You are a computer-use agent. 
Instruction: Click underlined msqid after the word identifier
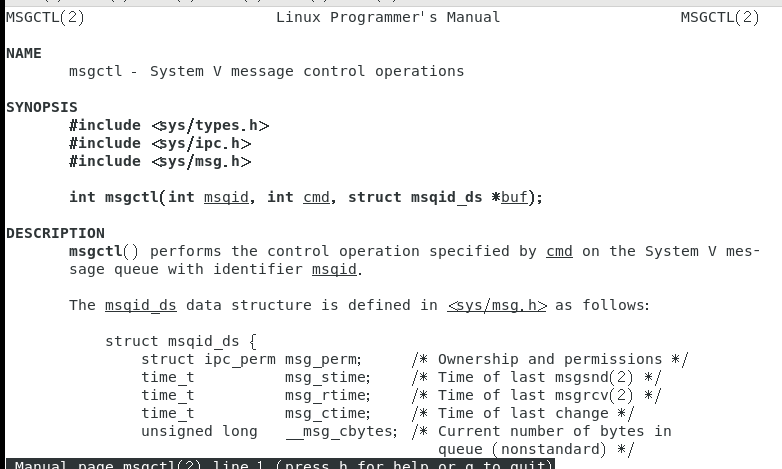click(334, 269)
